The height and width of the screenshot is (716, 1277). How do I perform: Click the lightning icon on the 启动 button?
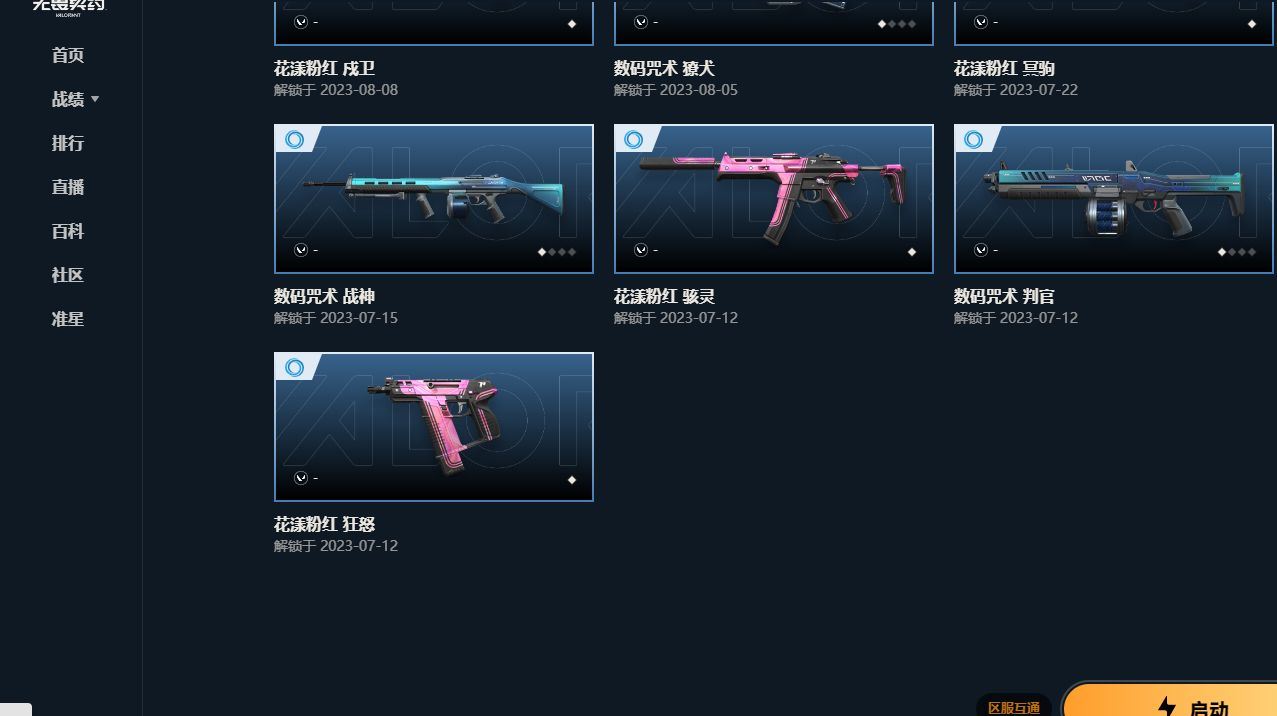click(x=1166, y=706)
